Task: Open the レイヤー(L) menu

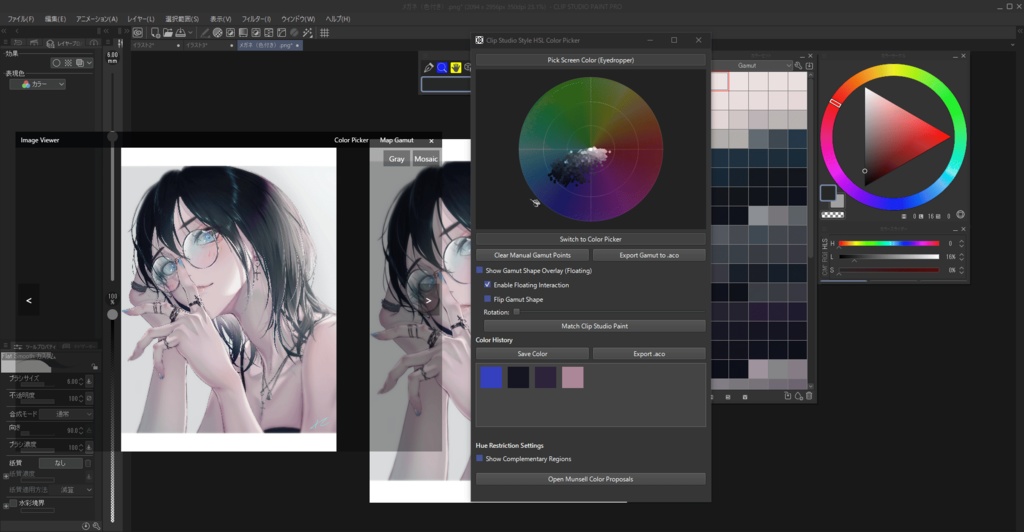Action: tap(141, 19)
